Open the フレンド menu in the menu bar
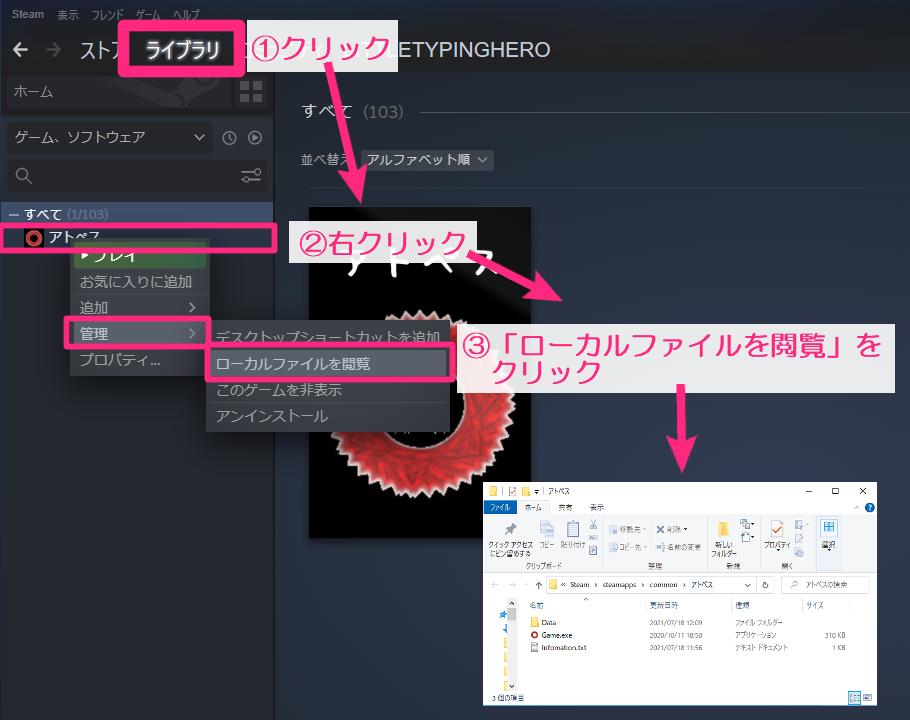This screenshot has height=720, width=910. (x=109, y=15)
